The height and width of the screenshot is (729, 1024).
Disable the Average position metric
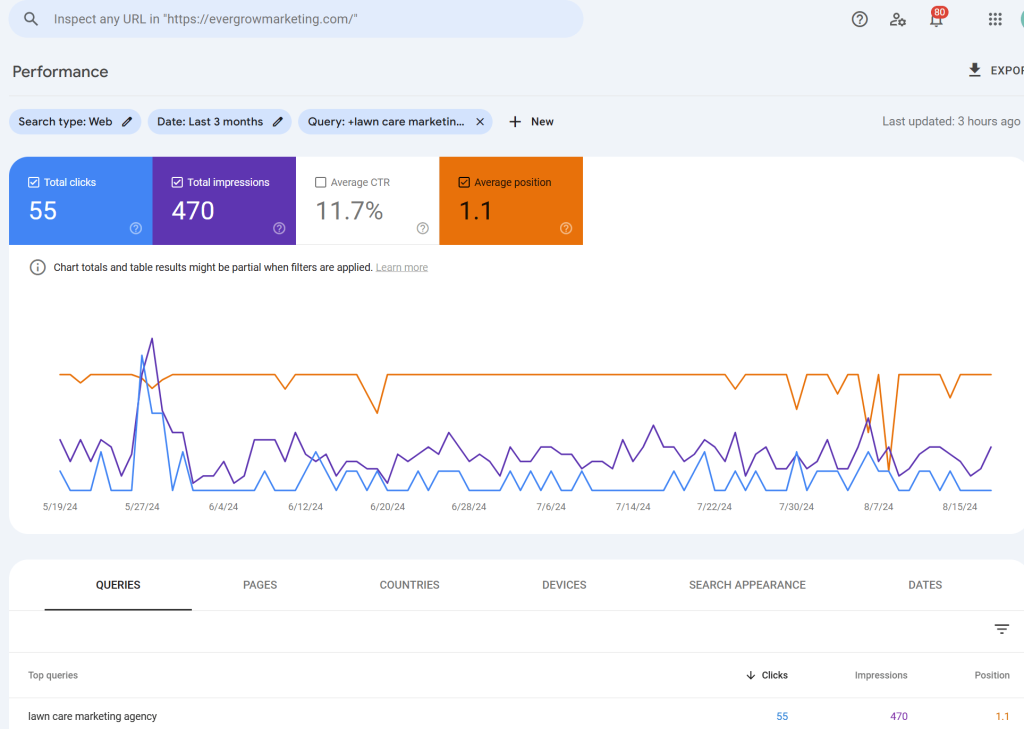[462, 182]
